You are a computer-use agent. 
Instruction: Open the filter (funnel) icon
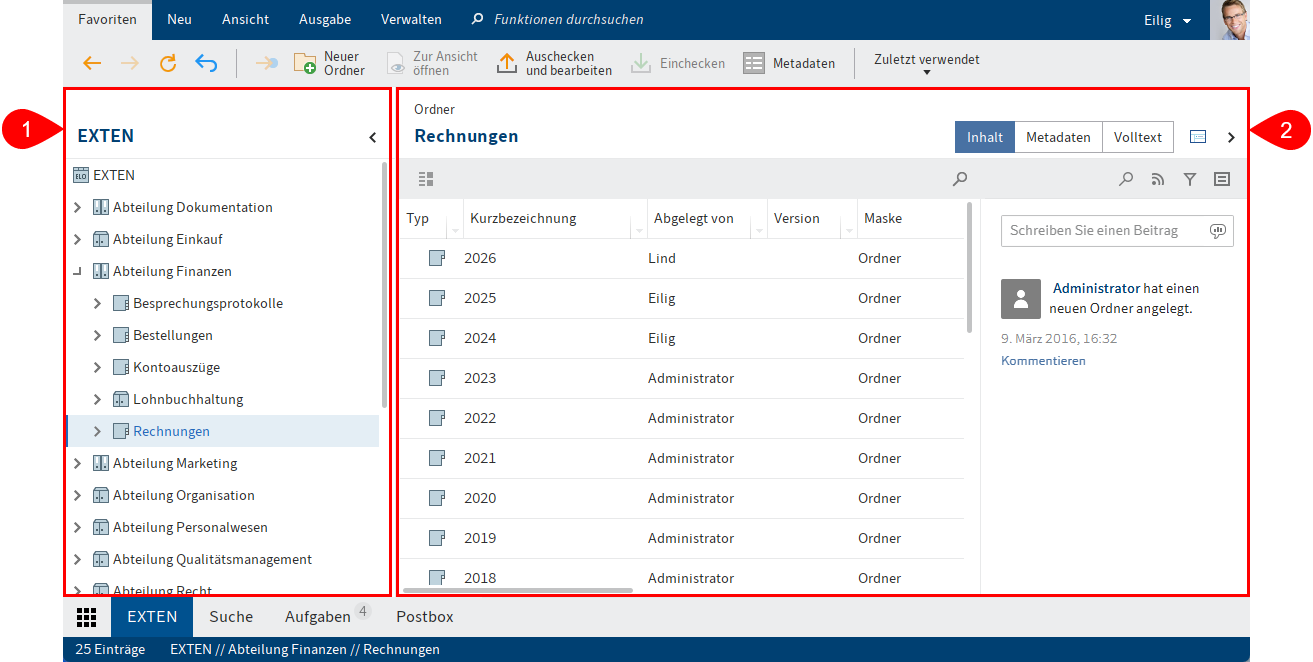tap(1189, 179)
